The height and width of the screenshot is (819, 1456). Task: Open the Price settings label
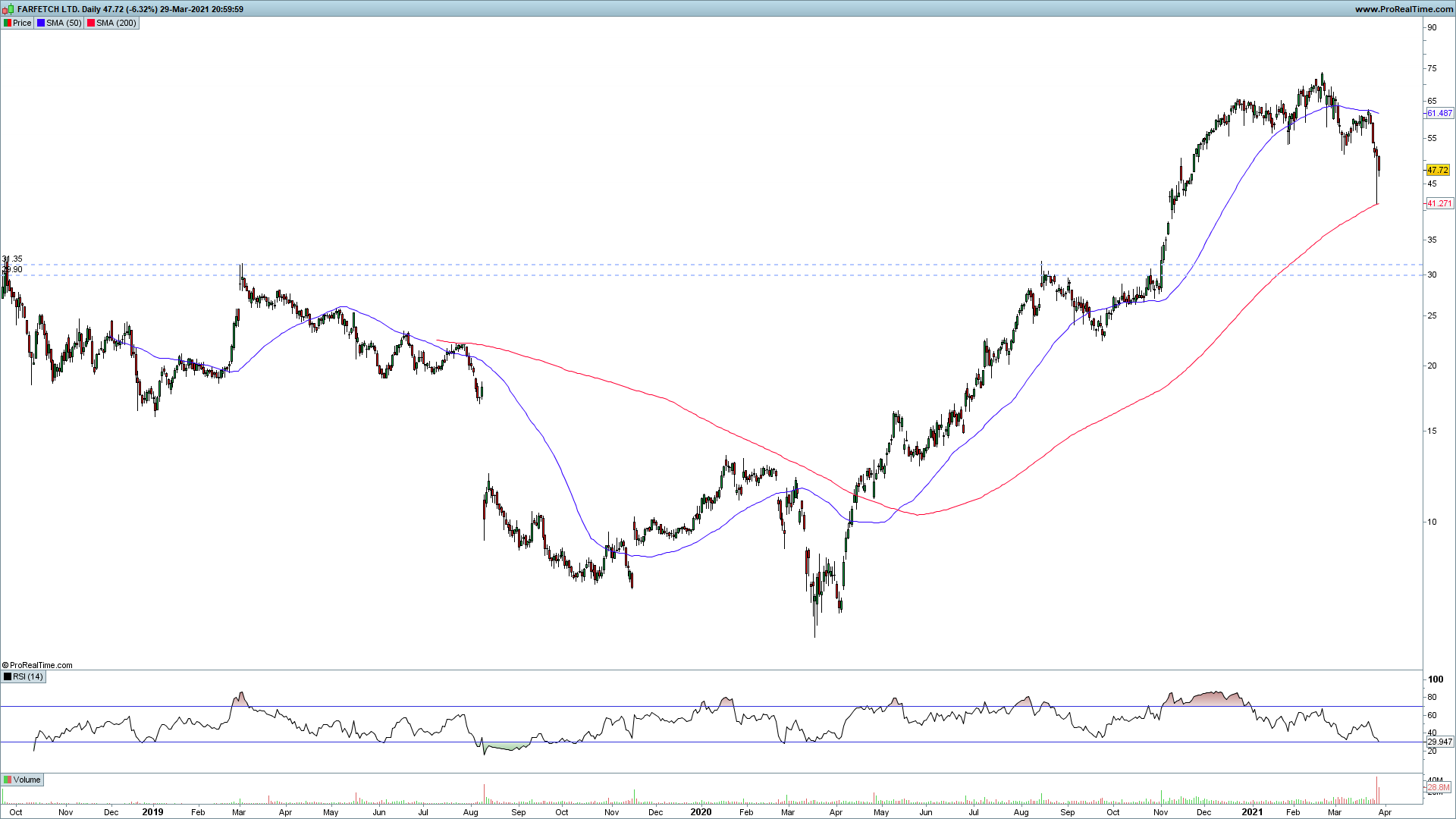pyautogui.click(x=22, y=23)
